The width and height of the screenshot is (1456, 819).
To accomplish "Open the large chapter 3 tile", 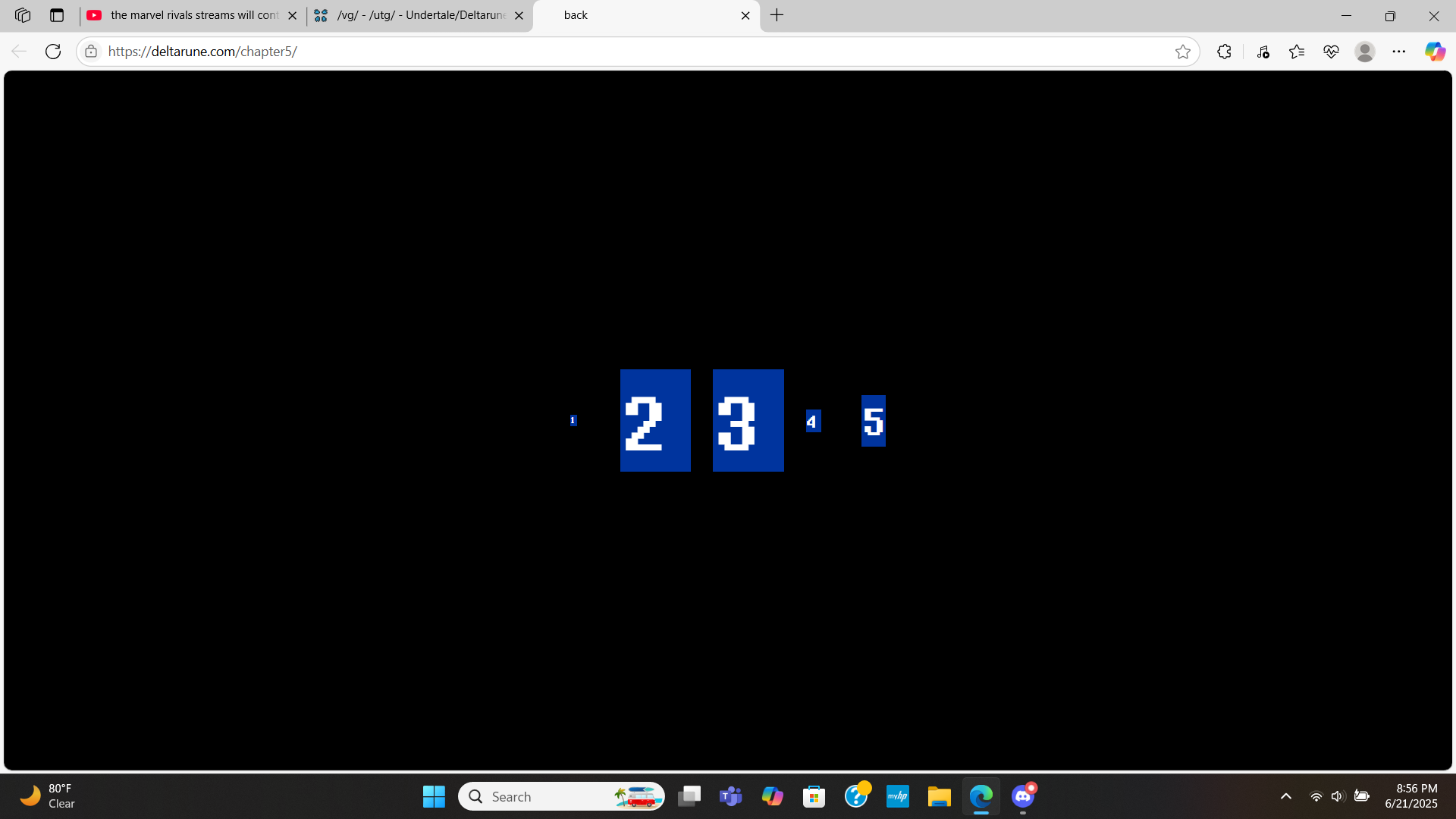I will [x=748, y=420].
